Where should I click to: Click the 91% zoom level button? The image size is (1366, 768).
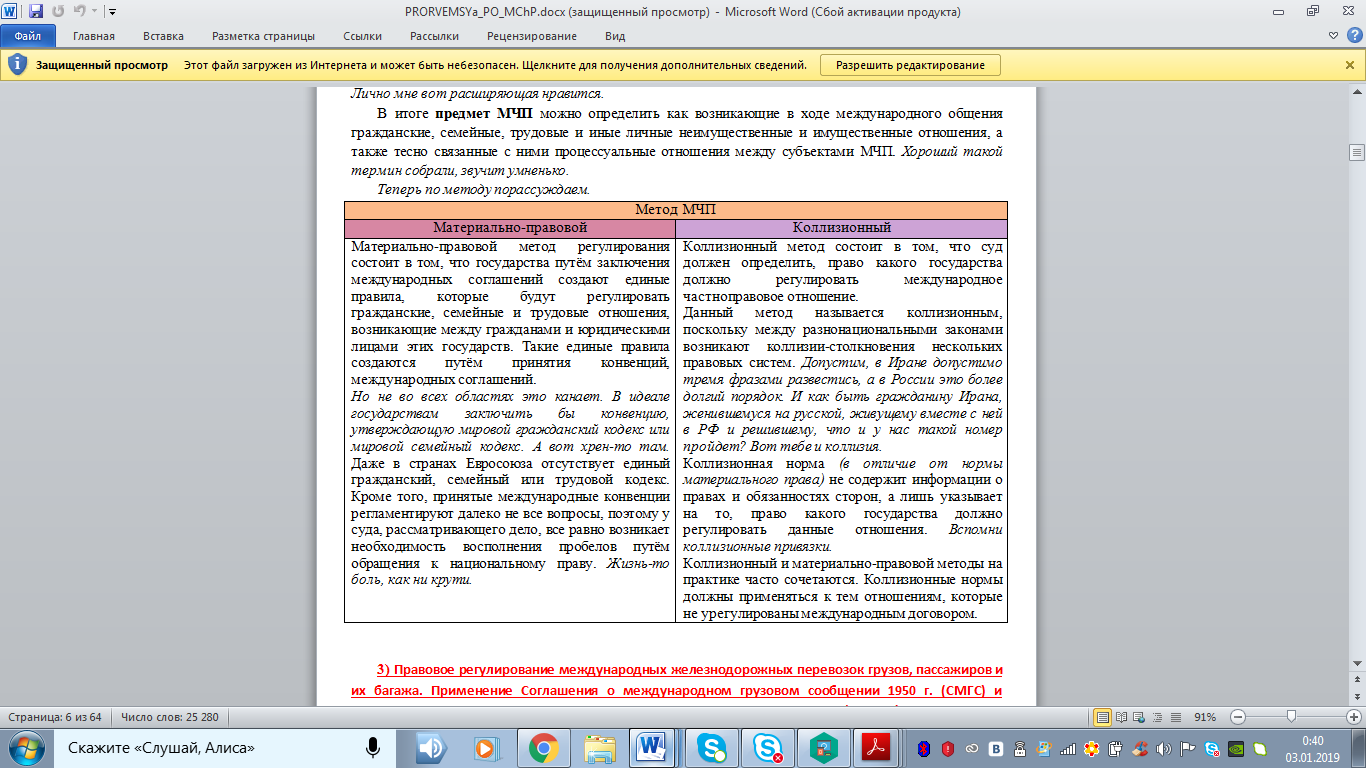tap(1205, 717)
